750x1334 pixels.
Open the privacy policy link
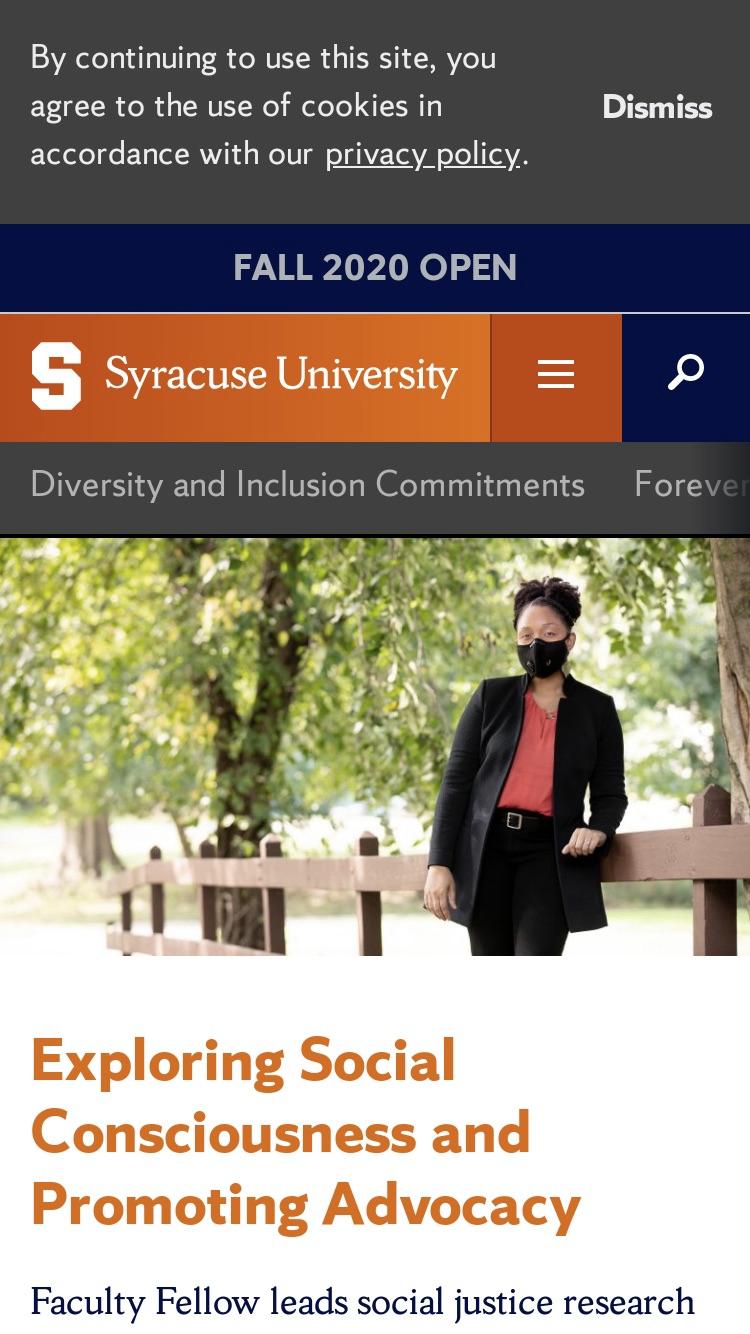click(422, 154)
